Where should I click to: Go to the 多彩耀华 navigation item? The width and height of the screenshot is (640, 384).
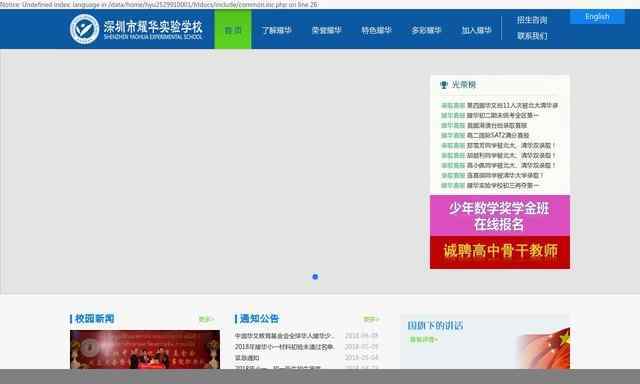pyautogui.click(x=426, y=30)
